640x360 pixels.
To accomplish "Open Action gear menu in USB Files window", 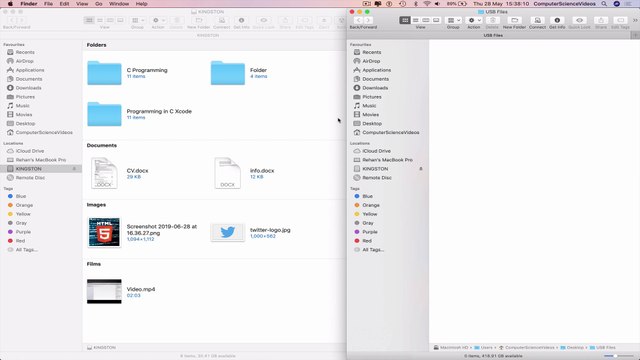I will [x=474, y=20].
